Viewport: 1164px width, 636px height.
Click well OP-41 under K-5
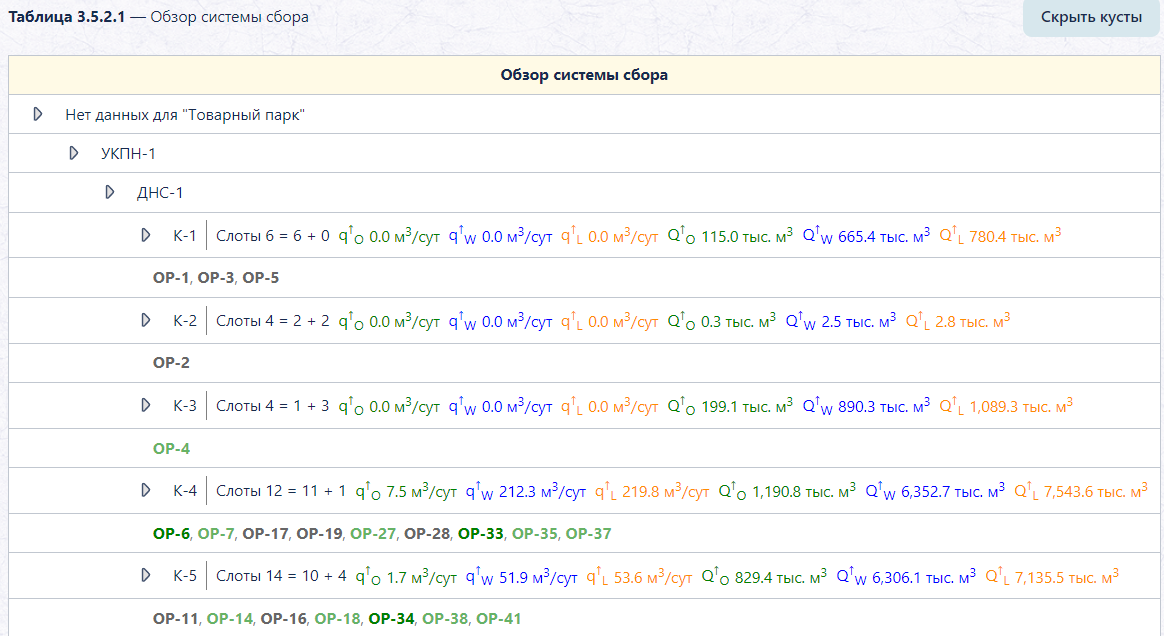pos(499,618)
